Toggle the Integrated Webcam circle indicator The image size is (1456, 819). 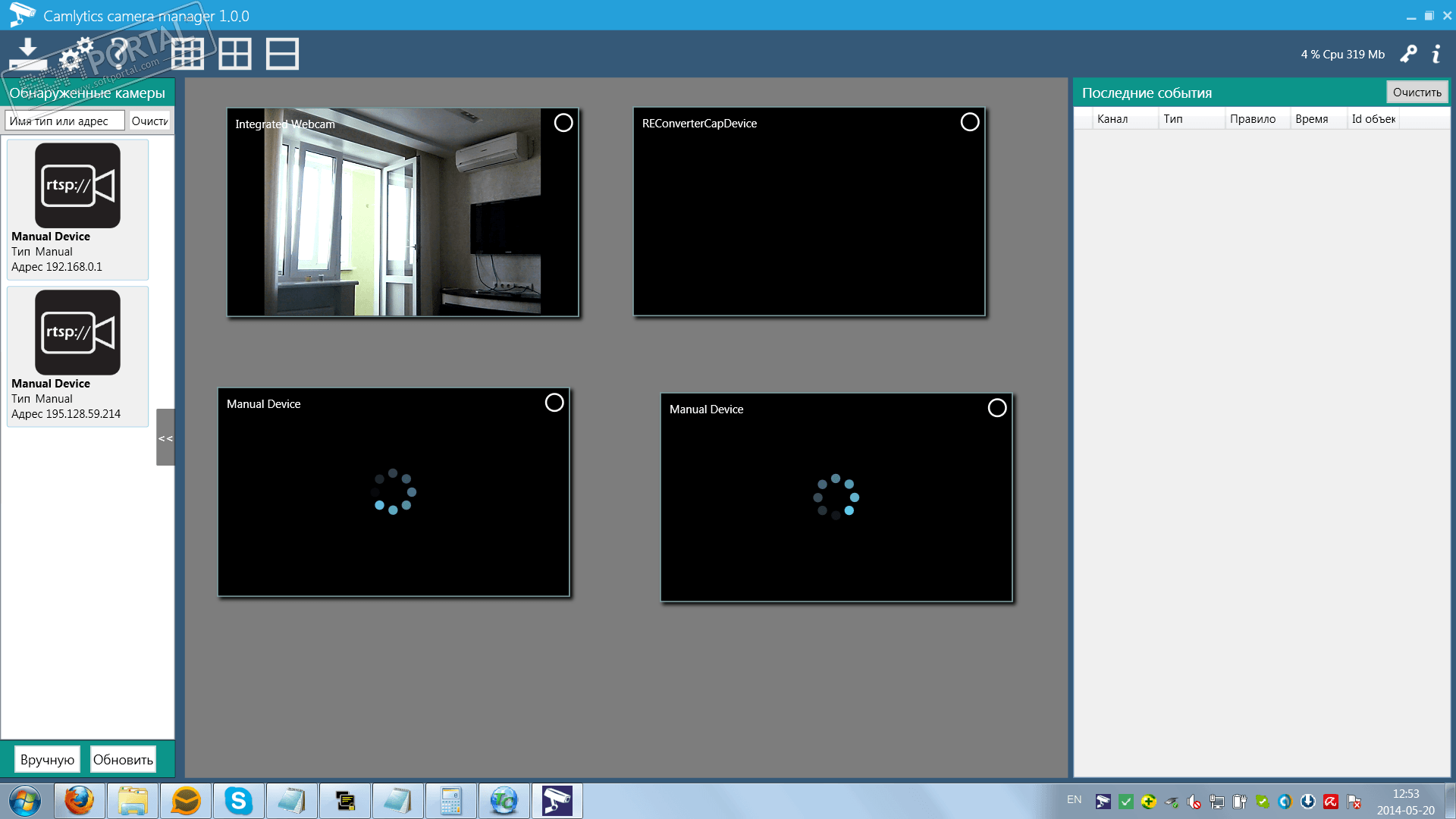pos(563,123)
